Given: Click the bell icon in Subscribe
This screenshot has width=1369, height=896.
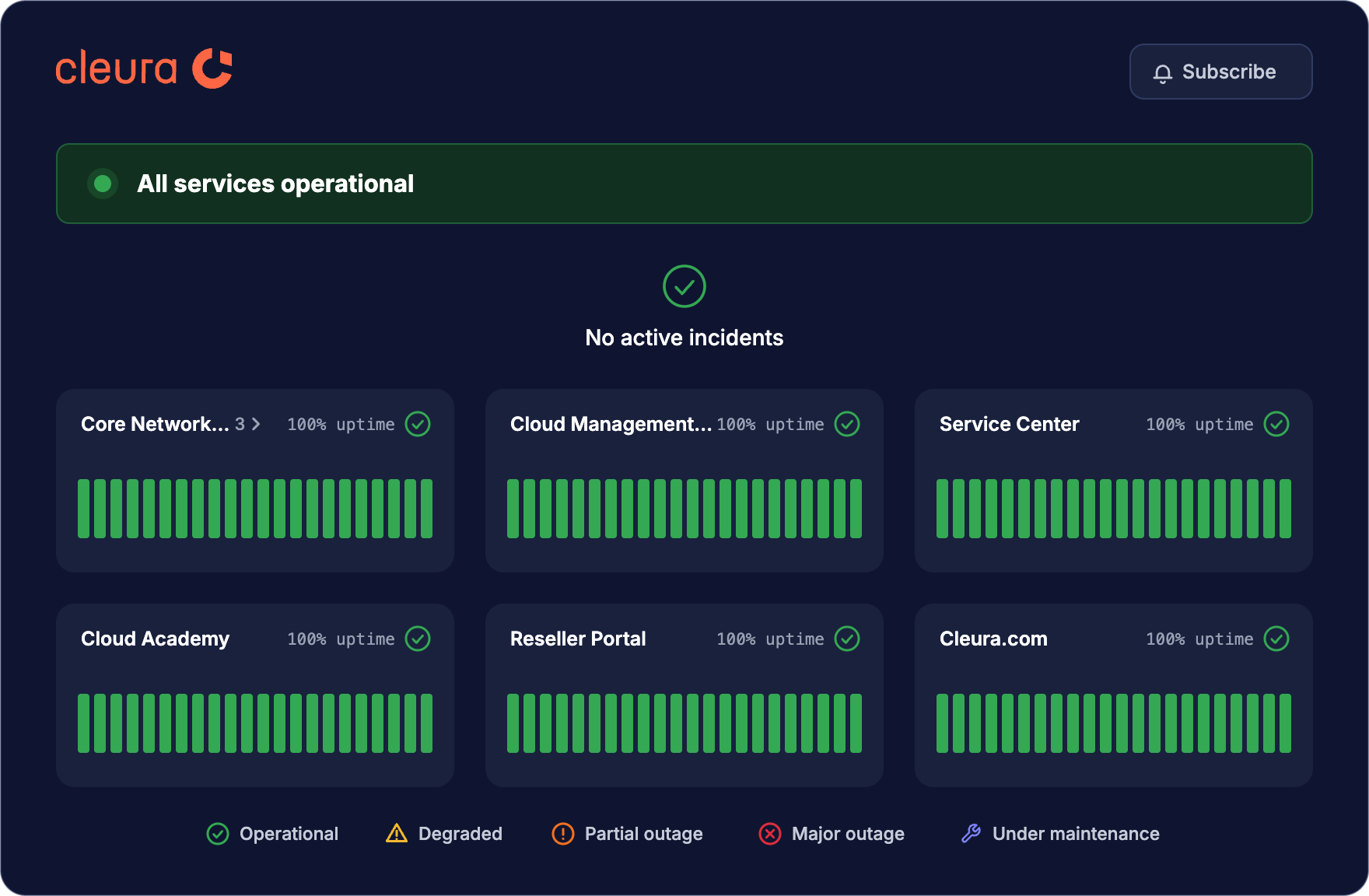Looking at the screenshot, I should point(1162,73).
